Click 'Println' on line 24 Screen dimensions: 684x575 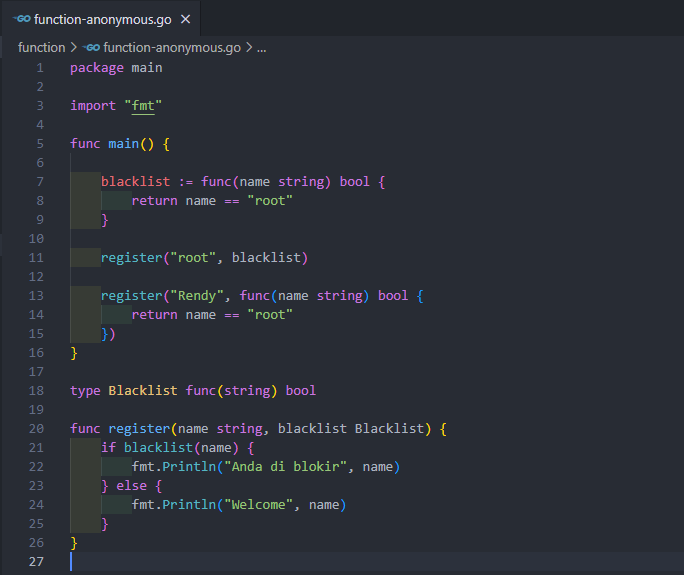(x=189, y=505)
